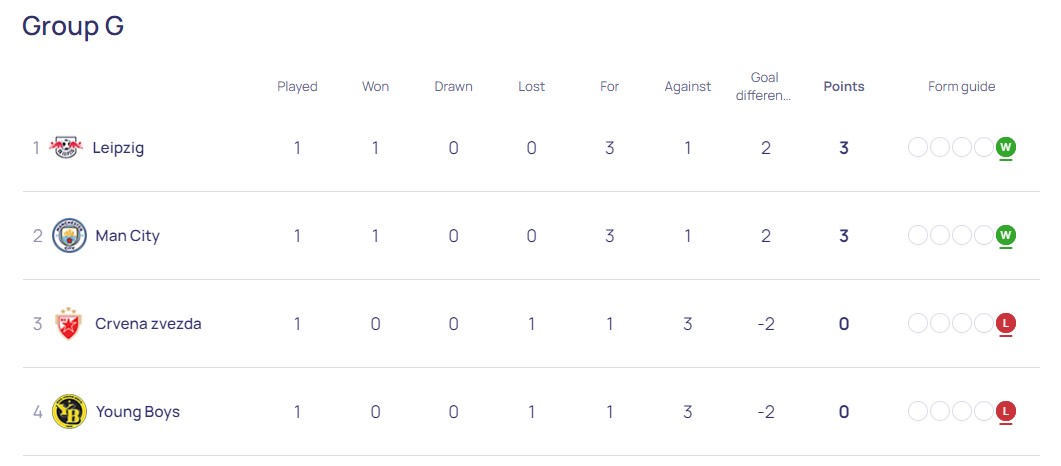Image resolution: width=1061 pixels, height=466 pixels.
Task: Click the Man City club crest
Action: coord(69,235)
